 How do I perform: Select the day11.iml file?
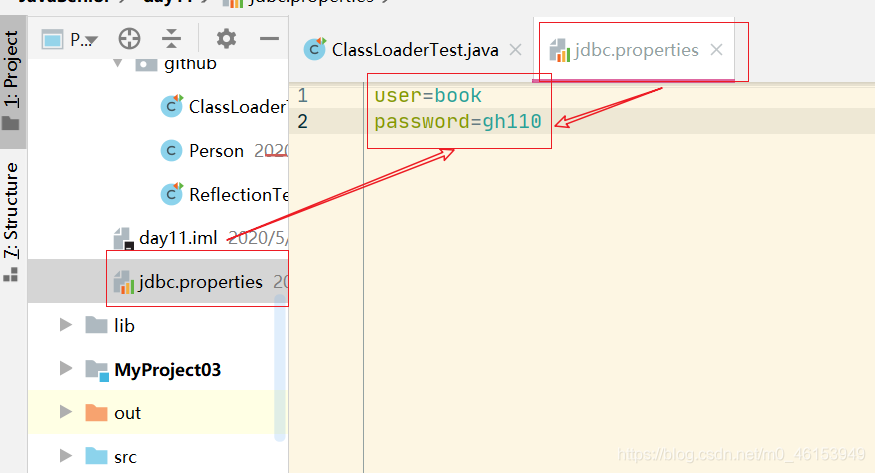[x=178, y=238]
